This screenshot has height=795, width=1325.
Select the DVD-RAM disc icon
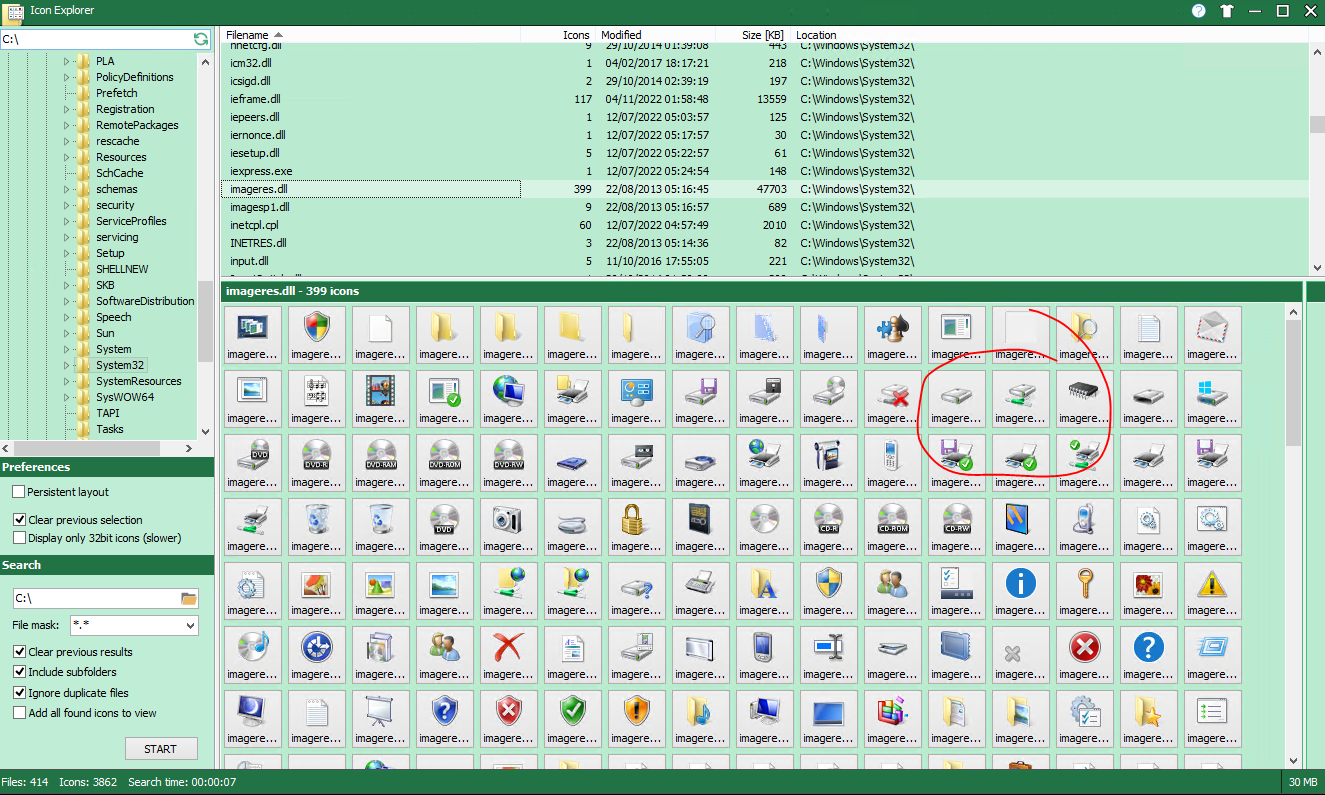point(380,463)
